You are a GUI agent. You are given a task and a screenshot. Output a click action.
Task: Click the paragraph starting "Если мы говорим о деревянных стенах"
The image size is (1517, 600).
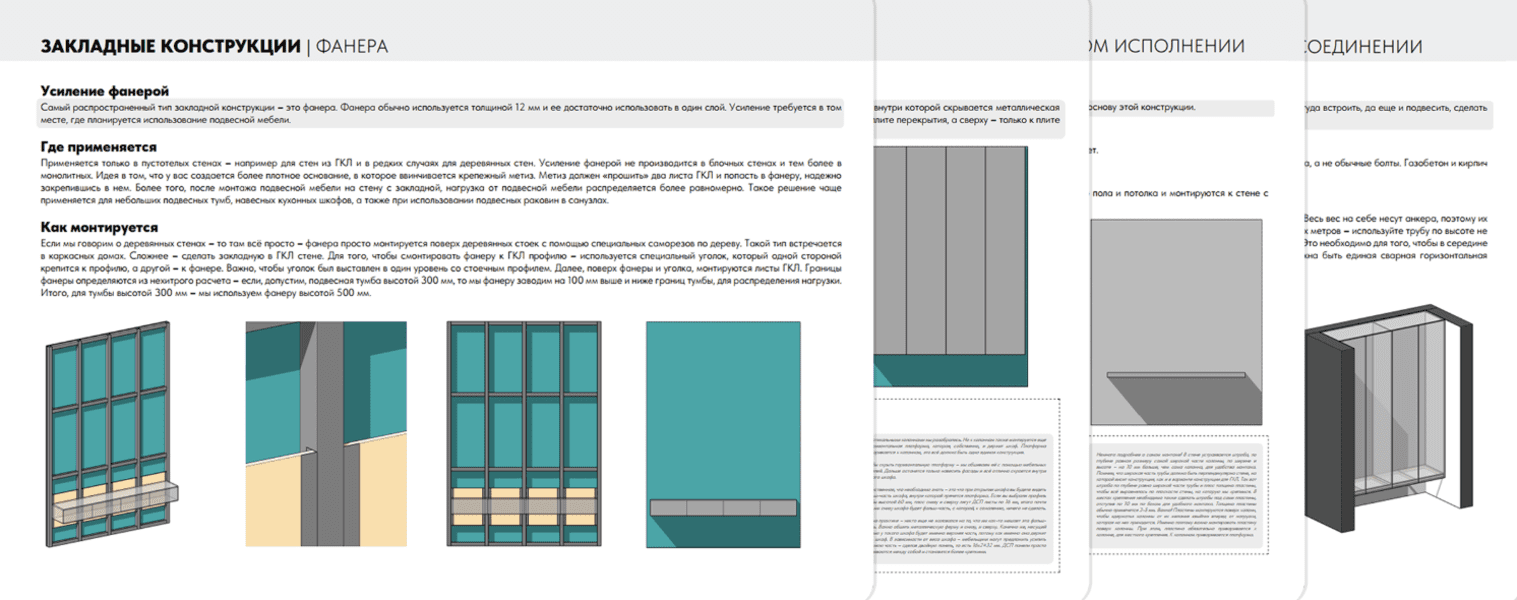tap(442, 268)
